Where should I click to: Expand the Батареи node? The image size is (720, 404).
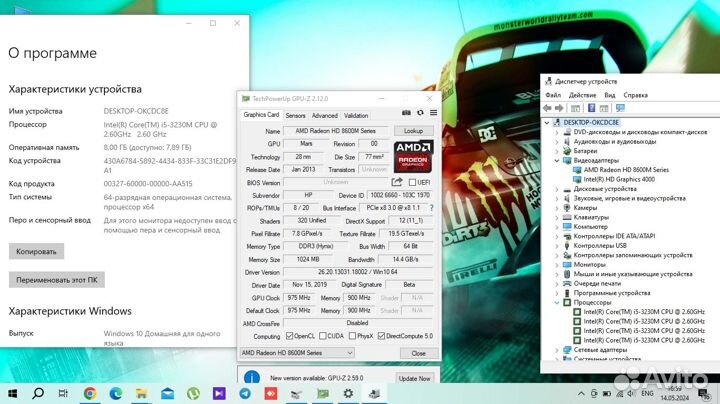pos(557,151)
